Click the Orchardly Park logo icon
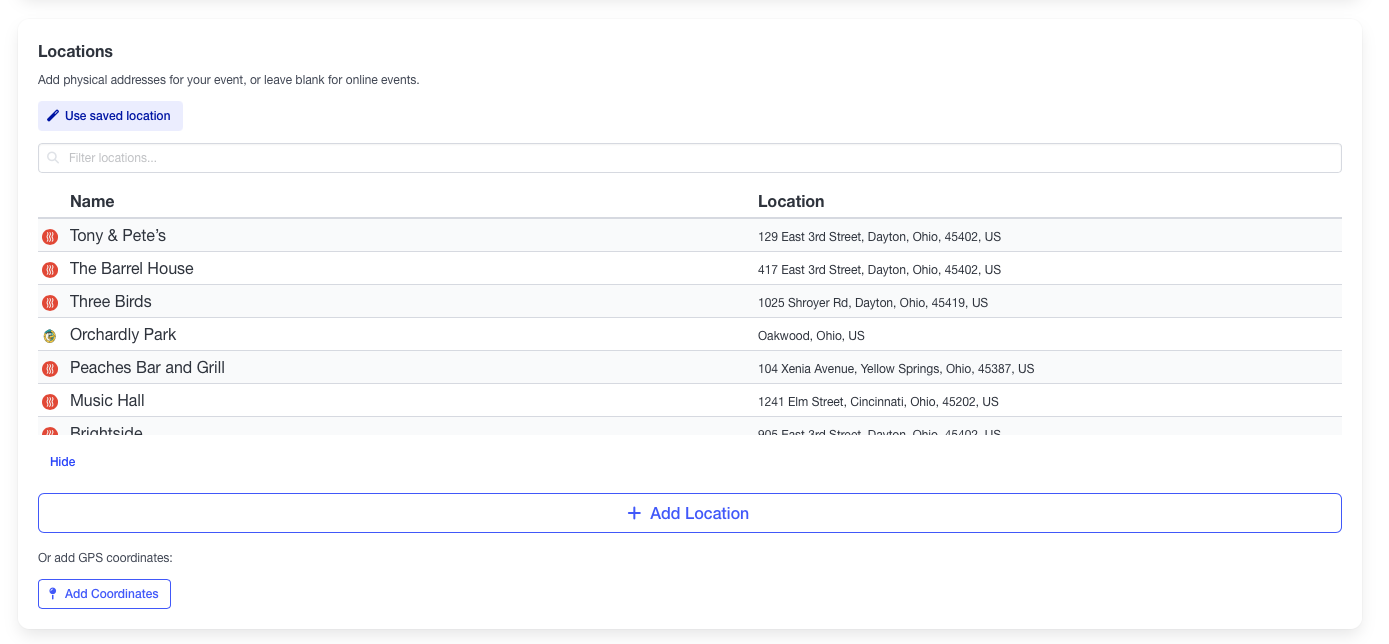Image resolution: width=1389 pixels, height=644 pixels. tap(50, 336)
